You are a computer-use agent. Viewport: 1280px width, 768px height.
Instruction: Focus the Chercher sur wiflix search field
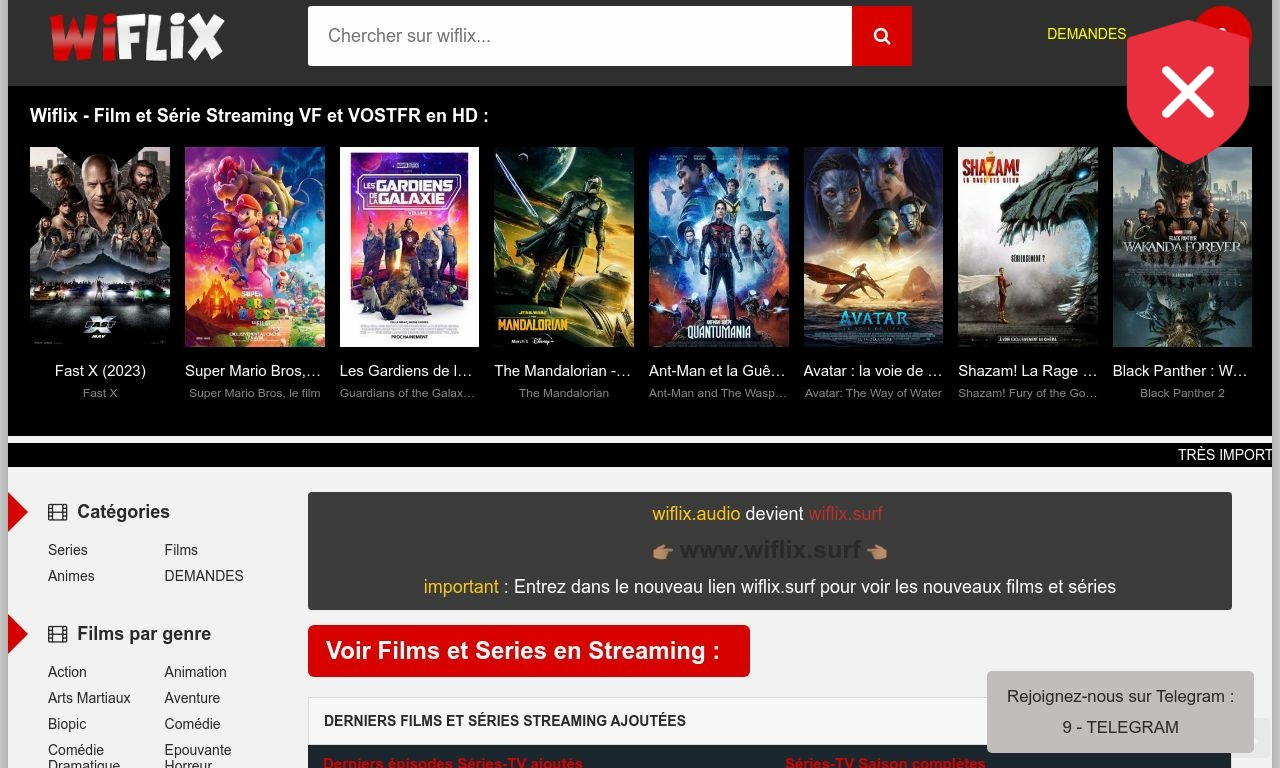pos(579,36)
